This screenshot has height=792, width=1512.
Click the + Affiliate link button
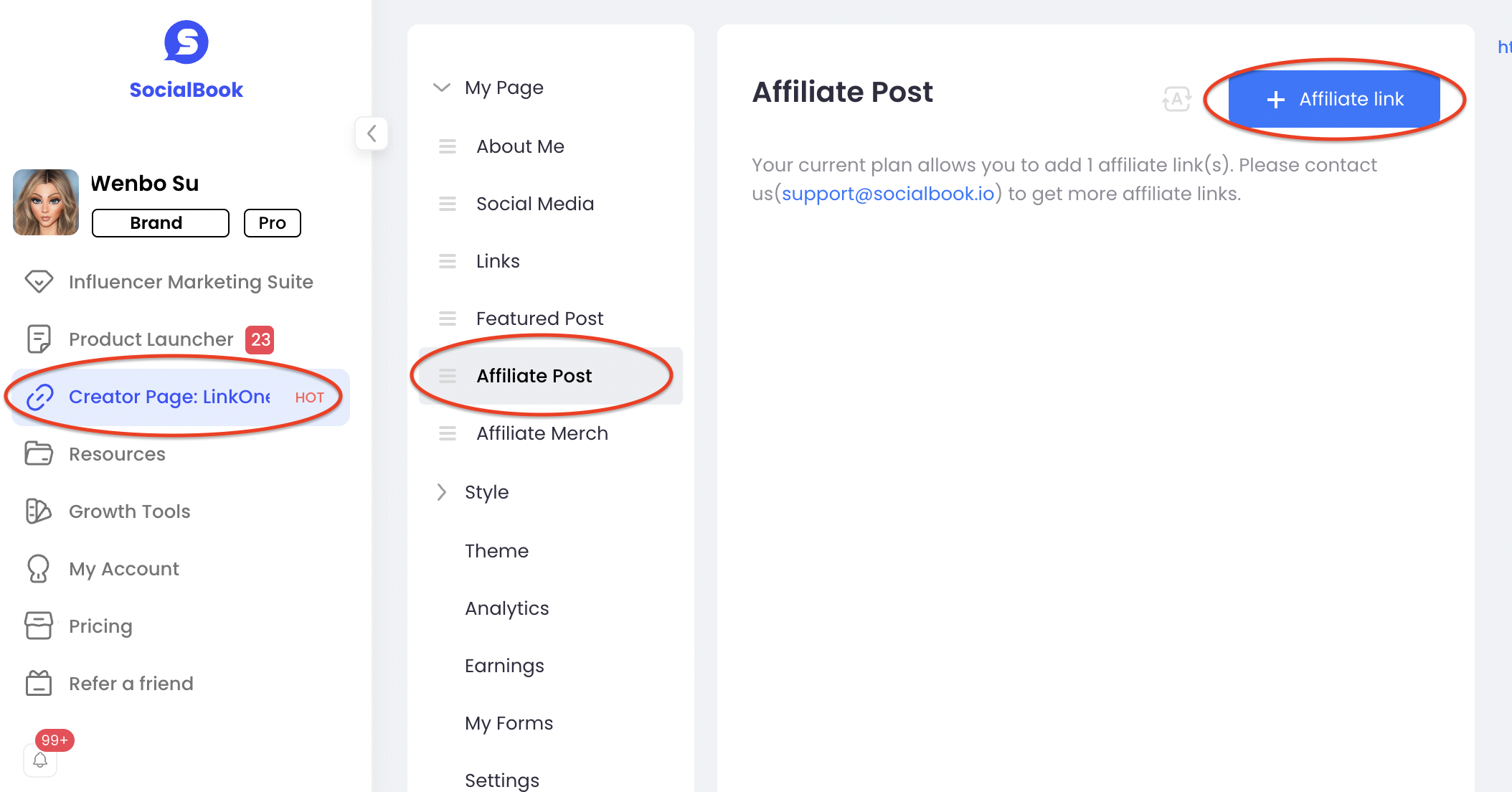point(1334,99)
